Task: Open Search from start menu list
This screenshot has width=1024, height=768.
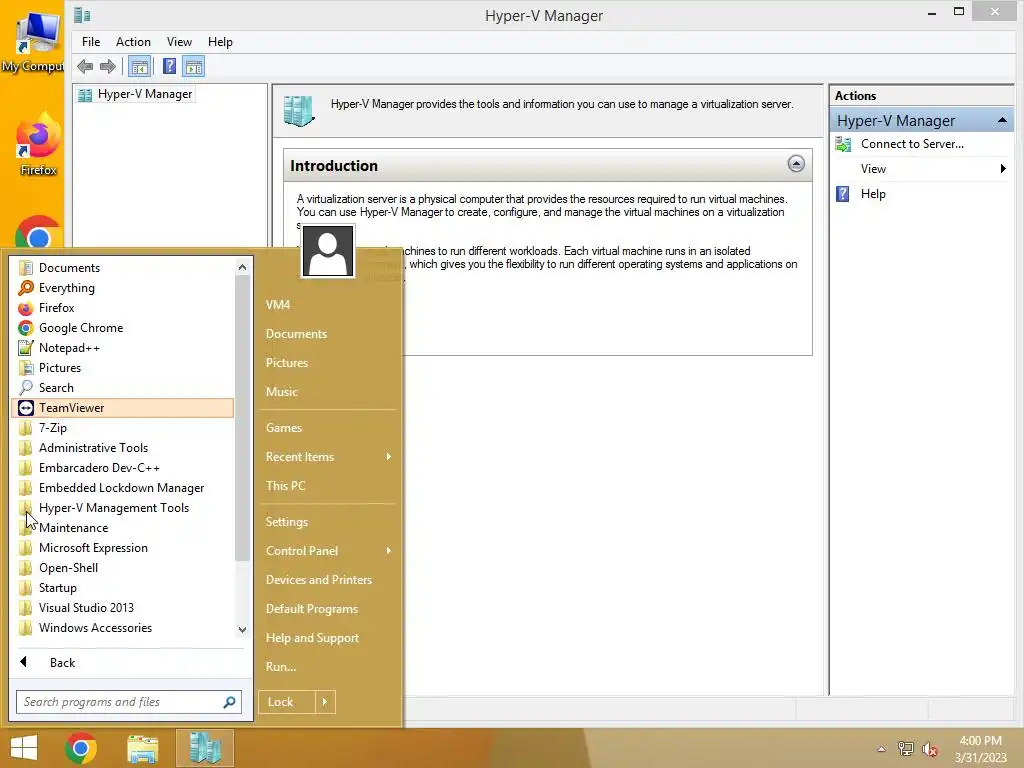Action: tap(123, 388)
